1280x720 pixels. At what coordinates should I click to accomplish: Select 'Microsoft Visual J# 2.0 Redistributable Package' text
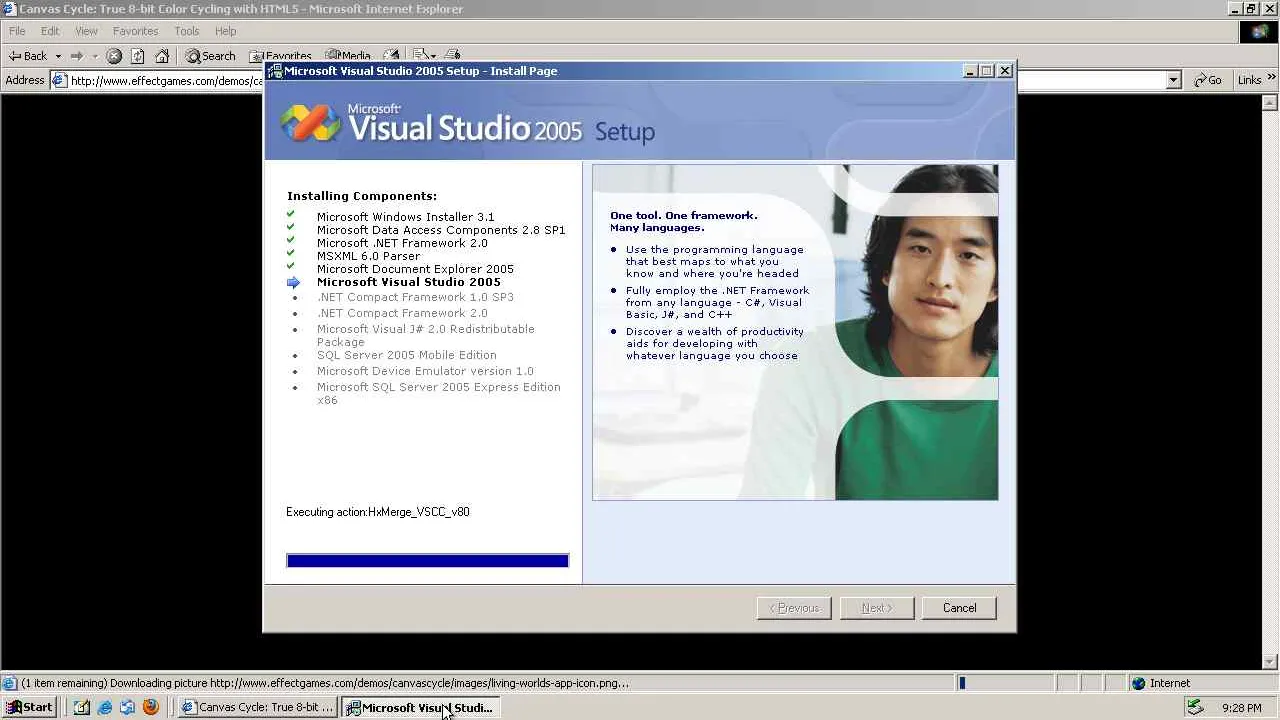pos(426,335)
